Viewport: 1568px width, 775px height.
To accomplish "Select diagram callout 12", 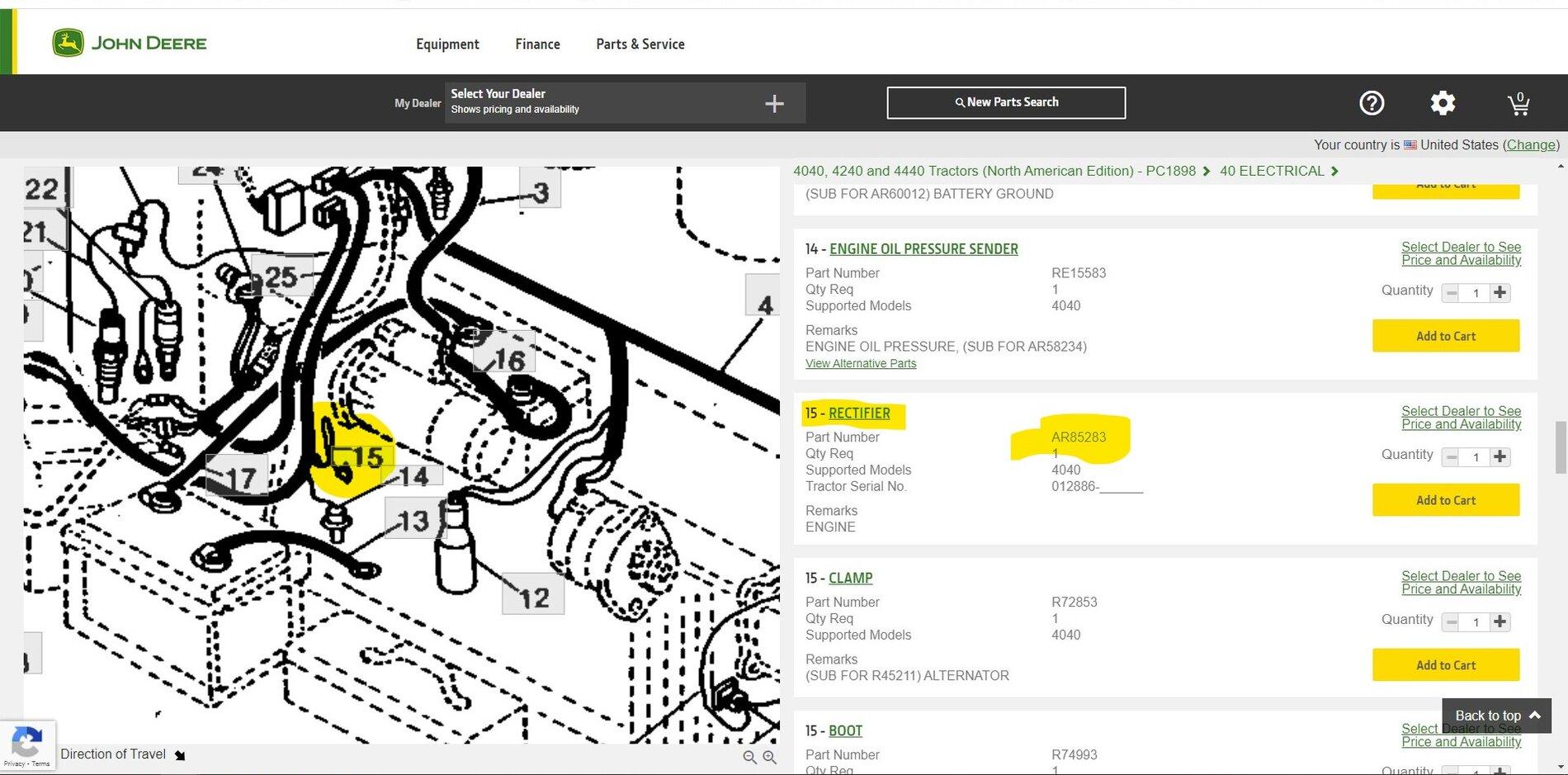I will (x=533, y=594).
